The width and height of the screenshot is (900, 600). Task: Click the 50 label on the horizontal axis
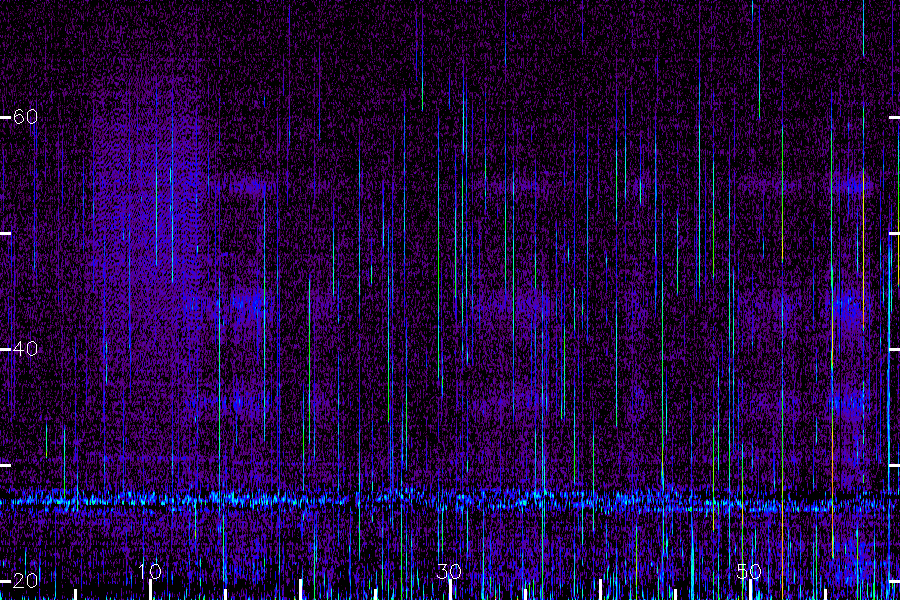749,571
